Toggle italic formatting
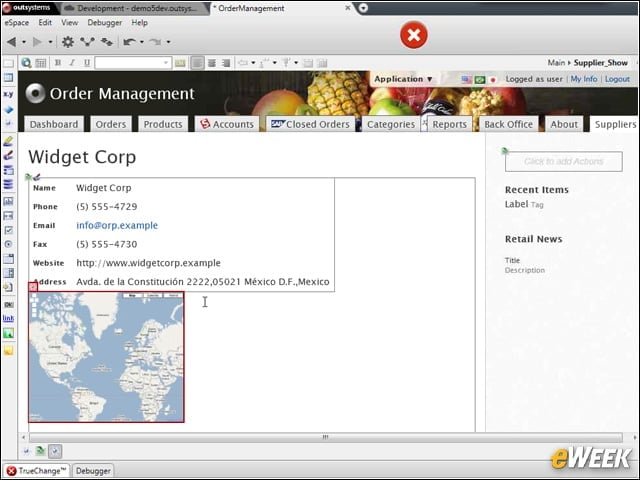The width and height of the screenshot is (640, 480). 72,63
